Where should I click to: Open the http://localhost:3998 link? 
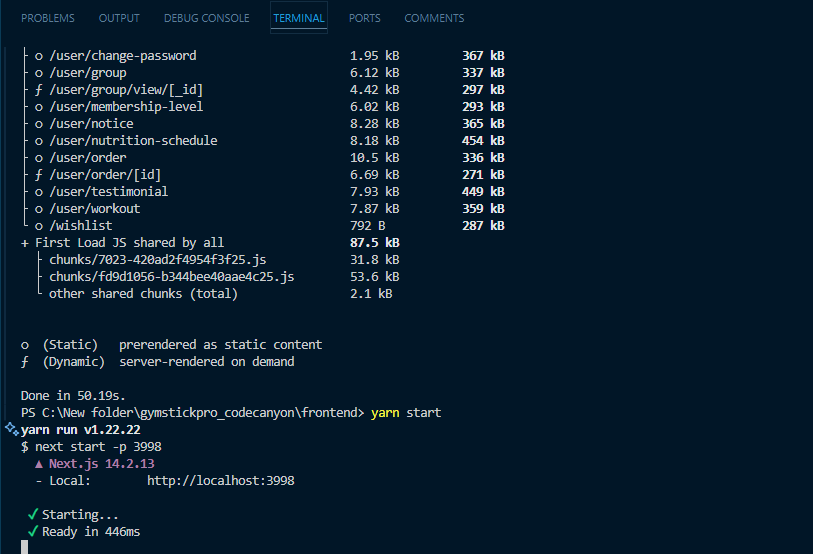tap(220, 481)
